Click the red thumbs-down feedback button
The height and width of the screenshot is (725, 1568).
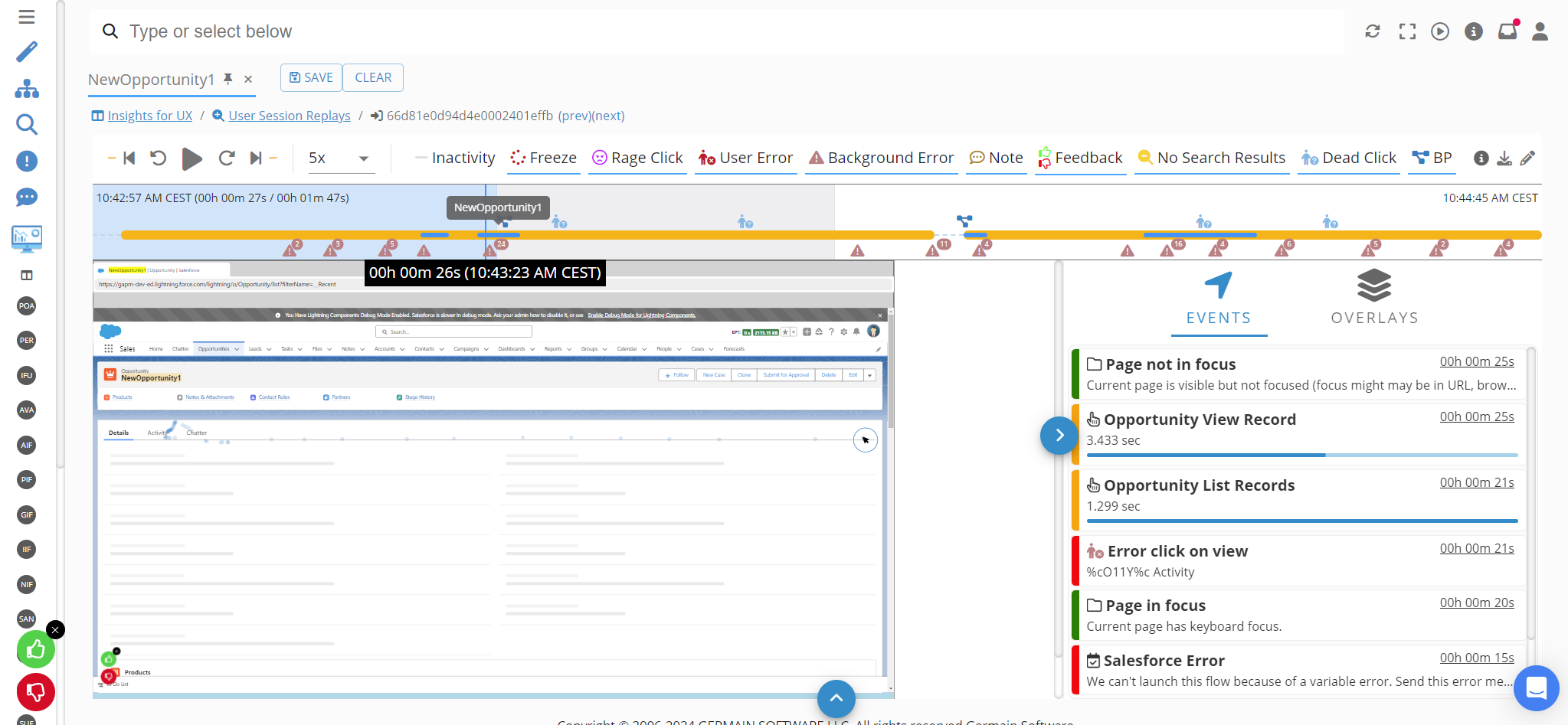click(36, 692)
